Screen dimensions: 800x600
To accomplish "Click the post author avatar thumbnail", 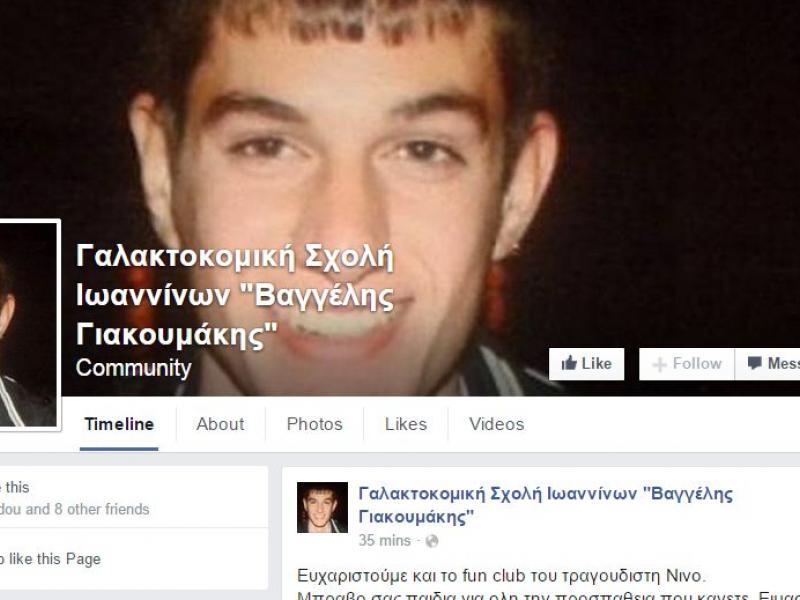I will pyautogui.click(x=322, y=507).
